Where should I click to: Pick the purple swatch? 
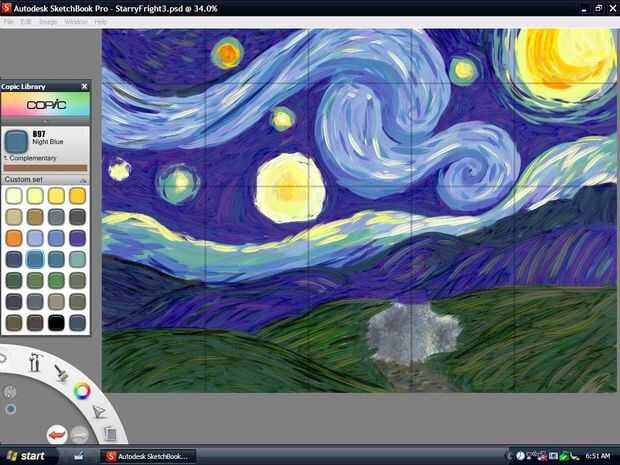pyautogui.click(x=77, y=238)
